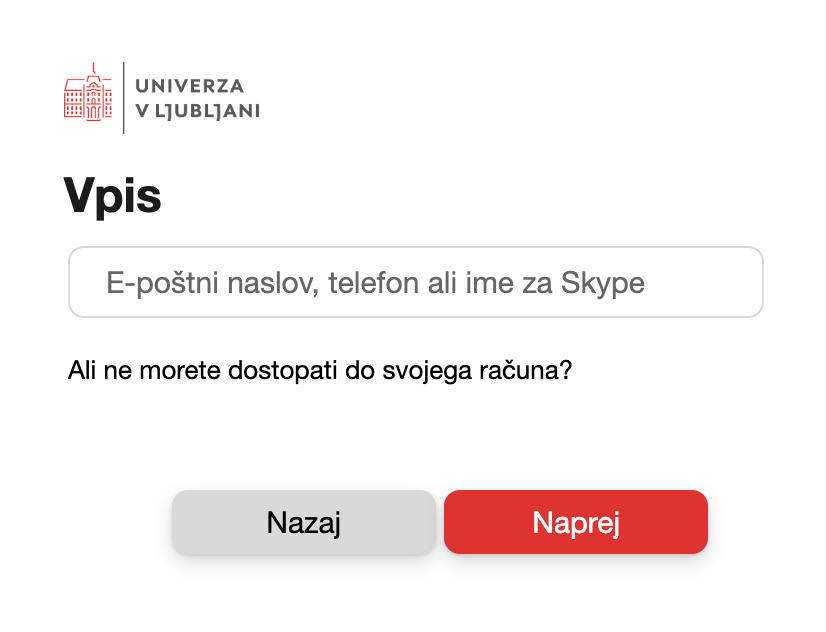The height and width of the screenshot is (632, 826).
Task: Click the red university building emblem
Action: [88, 96]
